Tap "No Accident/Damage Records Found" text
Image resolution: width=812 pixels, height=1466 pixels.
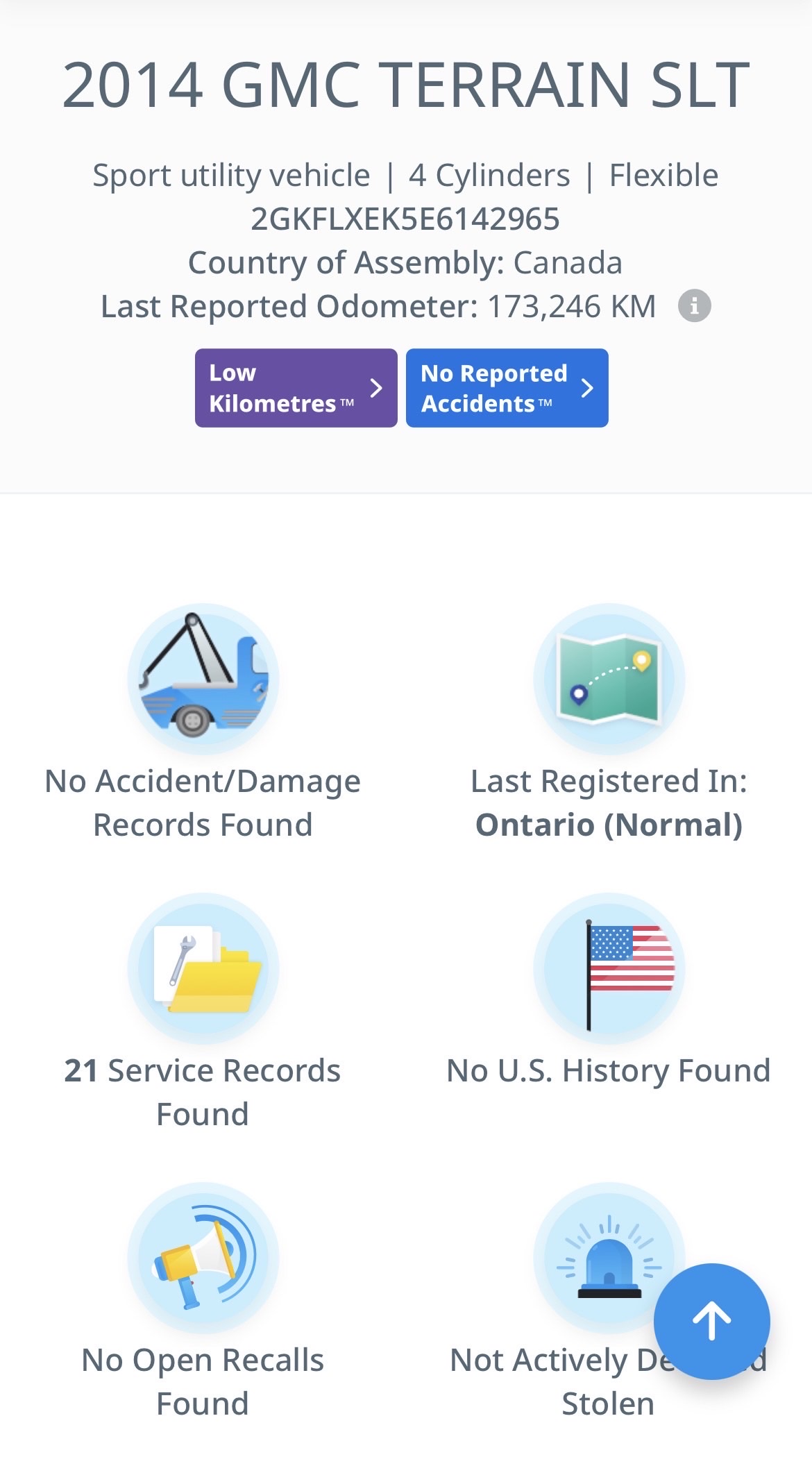pos(203,802)
